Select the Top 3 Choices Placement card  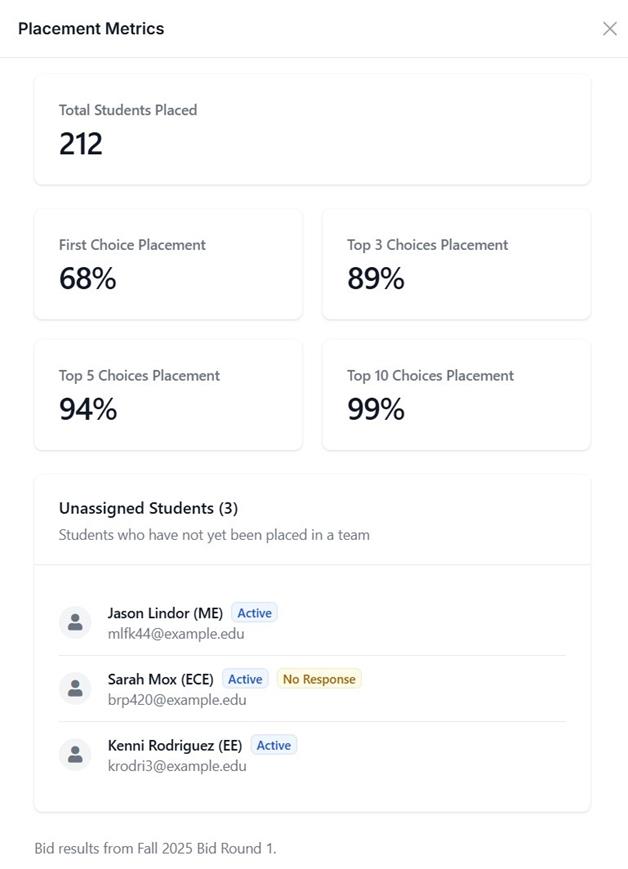(x=457, y=264)
